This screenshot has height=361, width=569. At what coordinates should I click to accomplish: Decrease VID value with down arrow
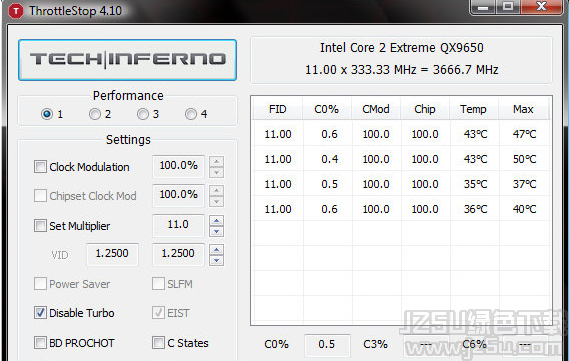[216, 261]
